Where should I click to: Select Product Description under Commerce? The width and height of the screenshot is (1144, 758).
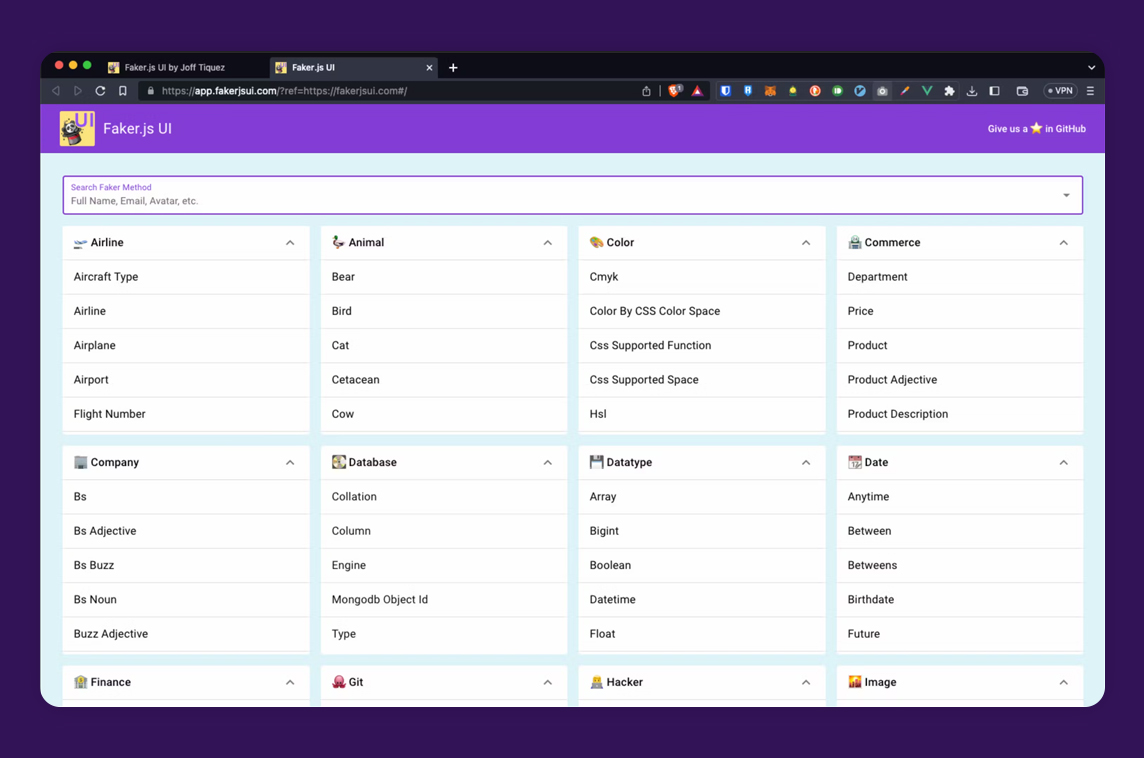click(x=959, y=414)
